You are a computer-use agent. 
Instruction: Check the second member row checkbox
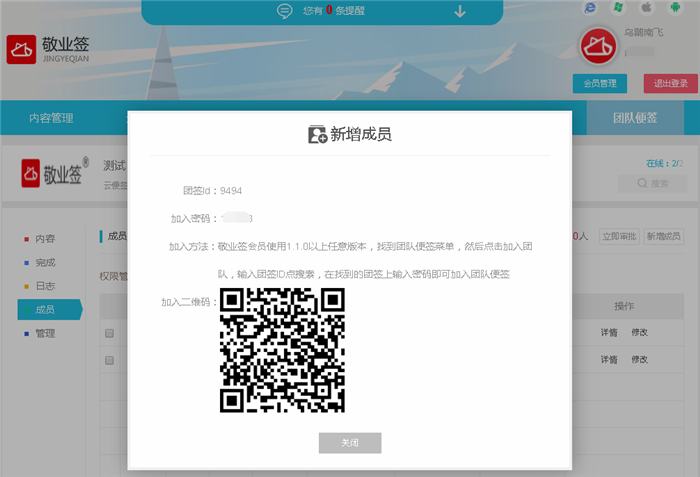tap(110, 360)
